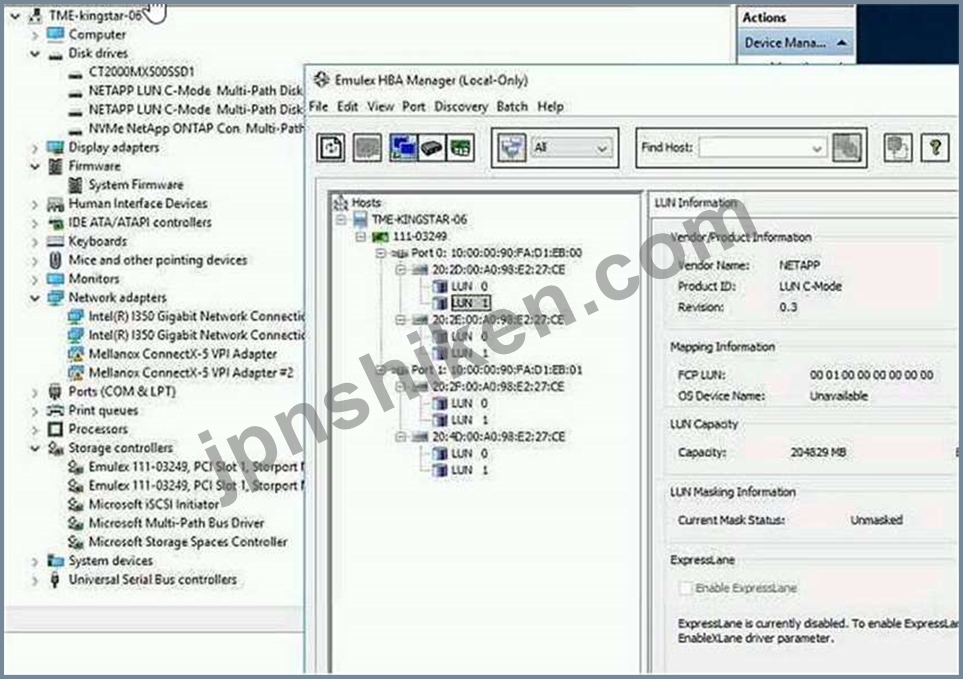Click the capacity value 204829 MB
The image size is (963, 679).
(818, 452)
